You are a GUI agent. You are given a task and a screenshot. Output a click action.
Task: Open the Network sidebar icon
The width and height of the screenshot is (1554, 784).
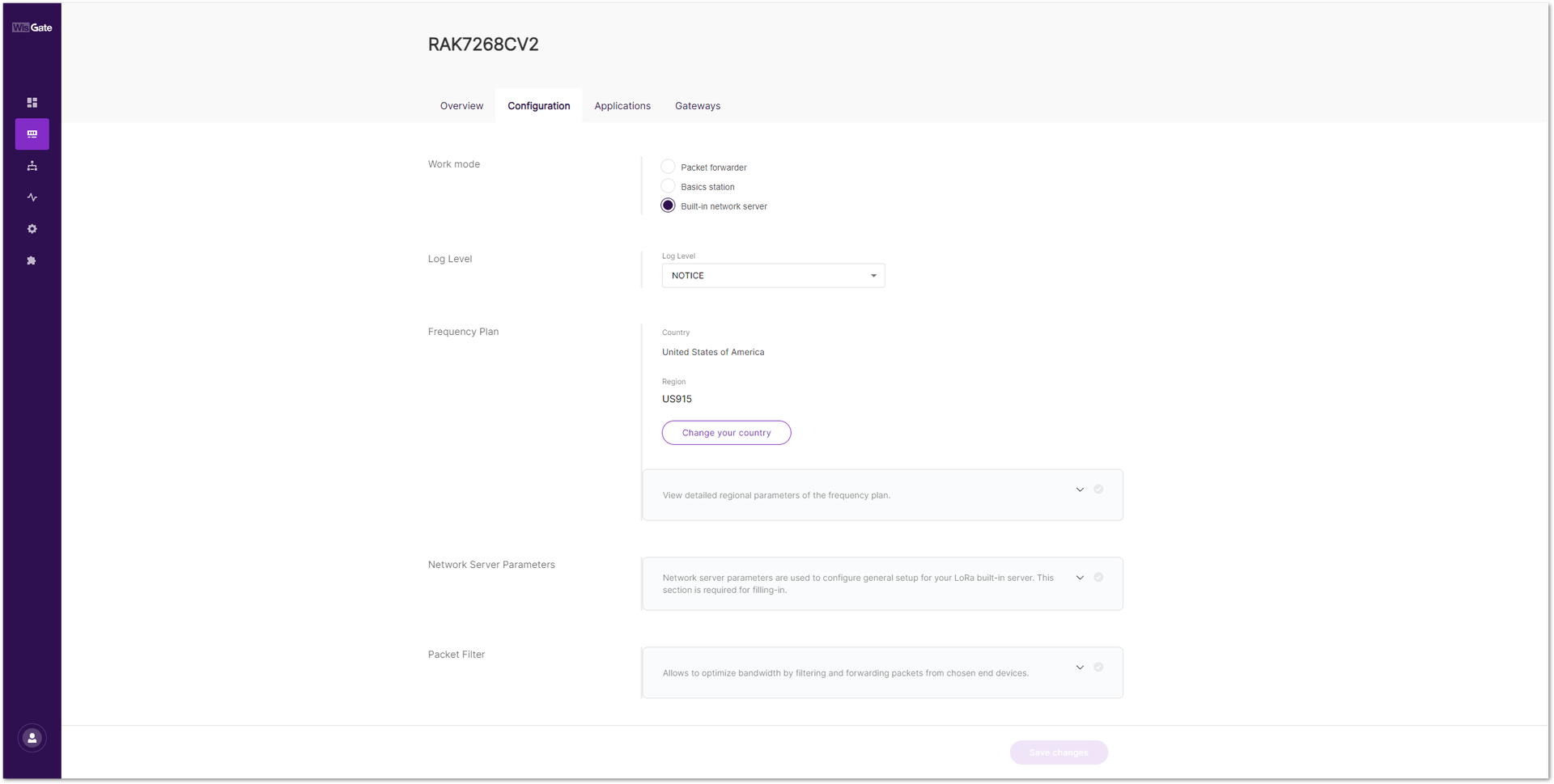pos(32,166)
